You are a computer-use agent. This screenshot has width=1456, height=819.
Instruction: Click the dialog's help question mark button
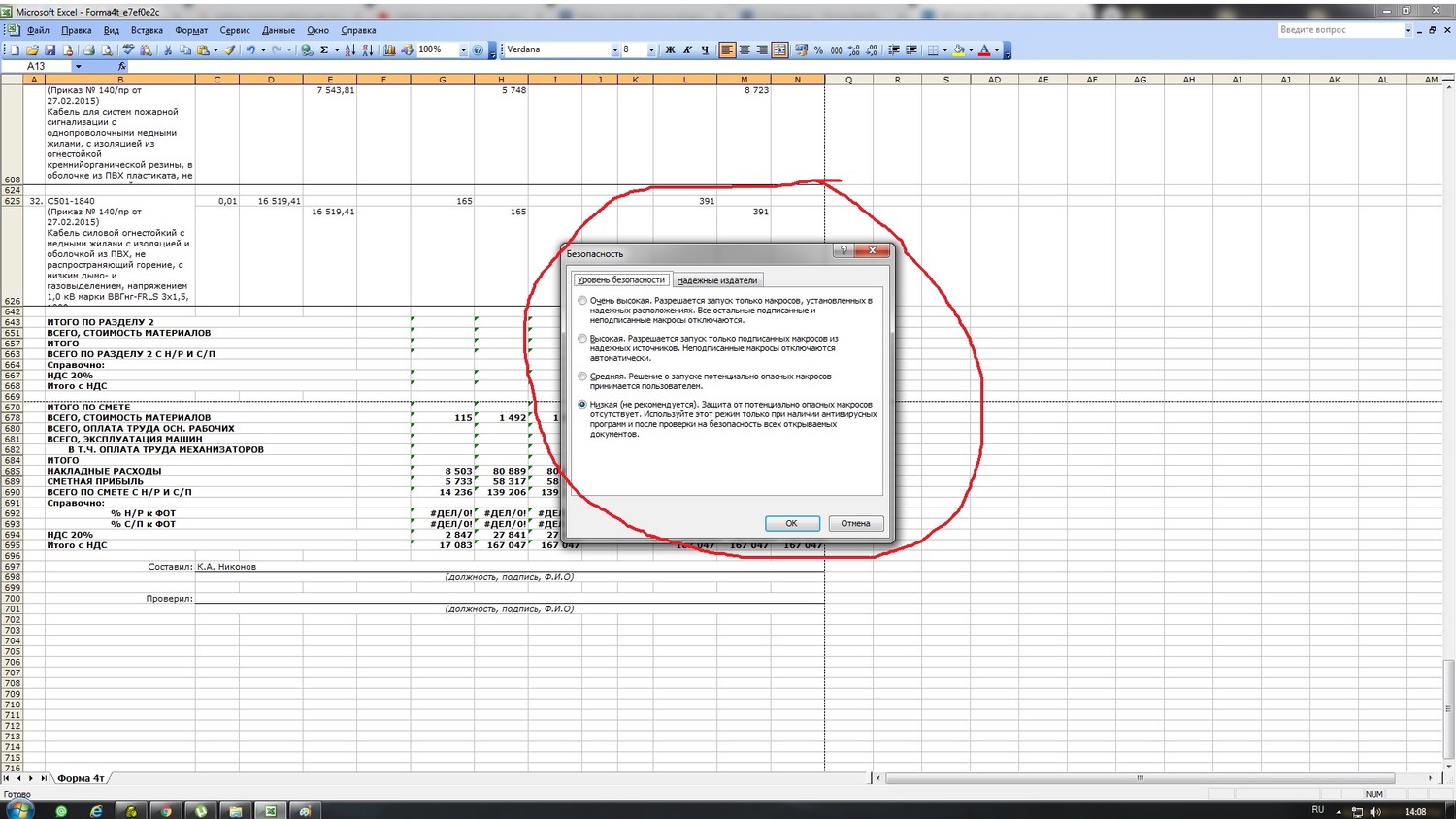tap(844, 250)
